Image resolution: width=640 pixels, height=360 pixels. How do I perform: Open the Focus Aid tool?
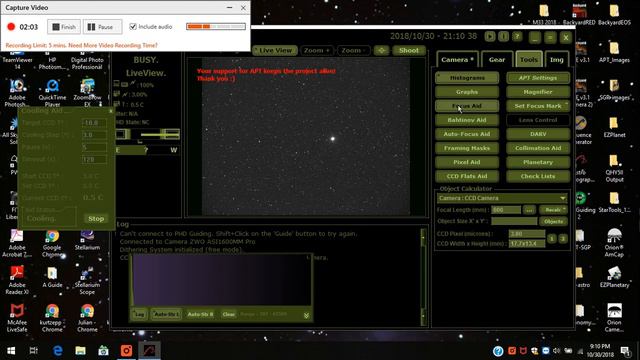click(x=467, y=106)
